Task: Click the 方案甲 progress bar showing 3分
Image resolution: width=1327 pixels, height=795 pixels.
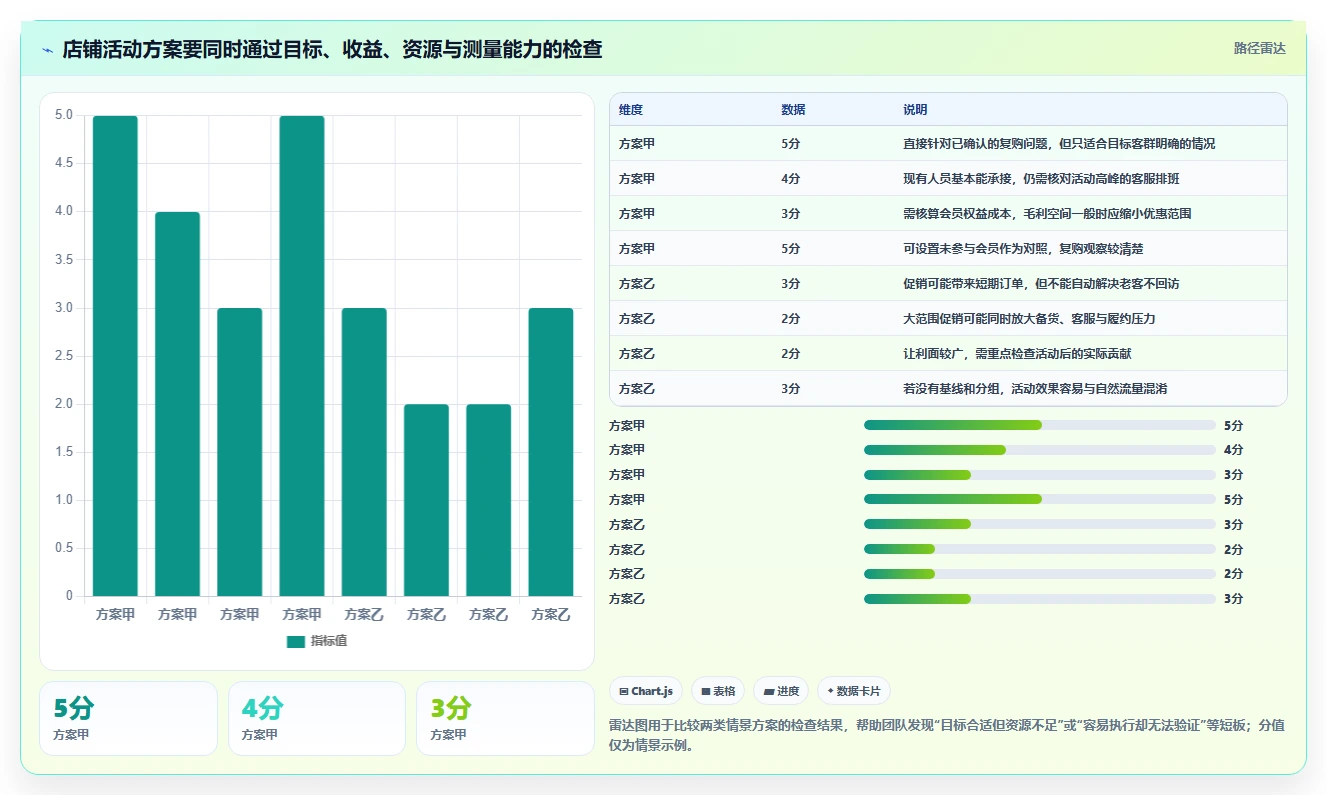Action: (1039, 475)
